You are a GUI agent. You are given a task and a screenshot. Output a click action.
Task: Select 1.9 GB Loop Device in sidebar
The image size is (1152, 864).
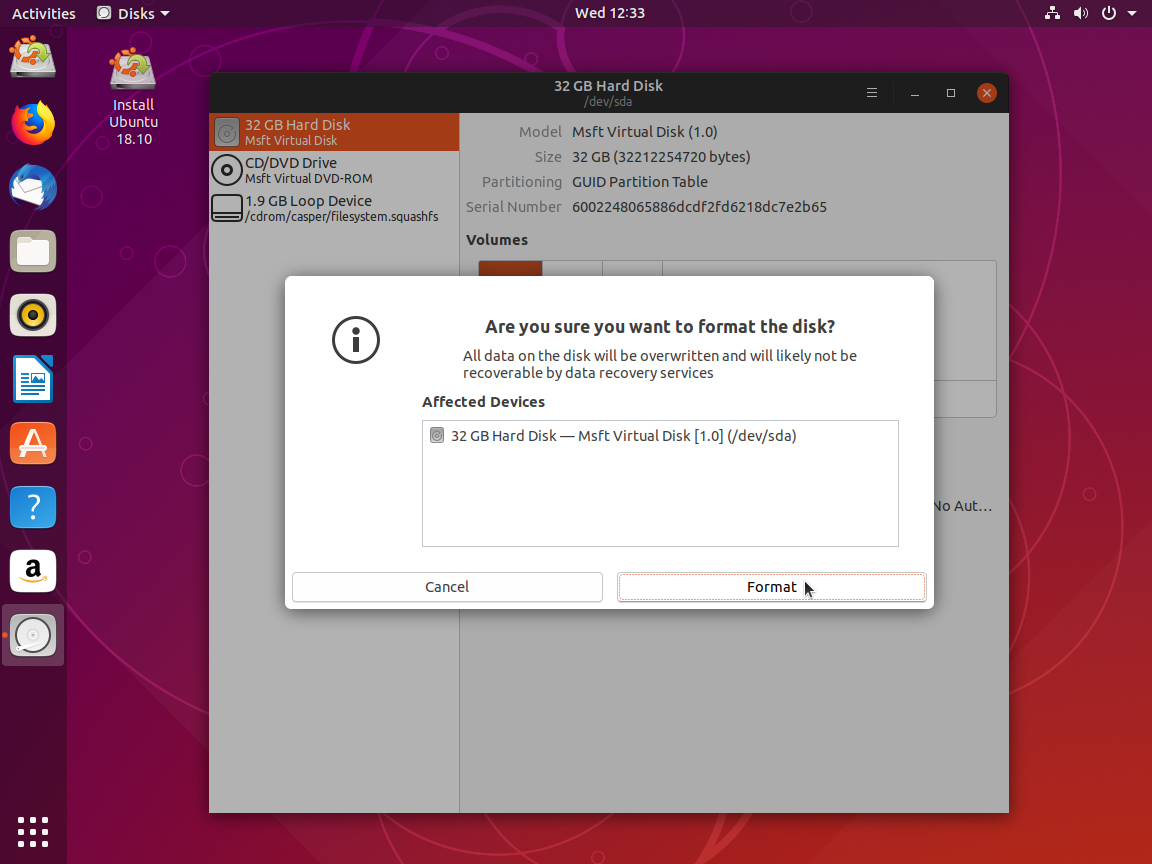click(334, 208)
